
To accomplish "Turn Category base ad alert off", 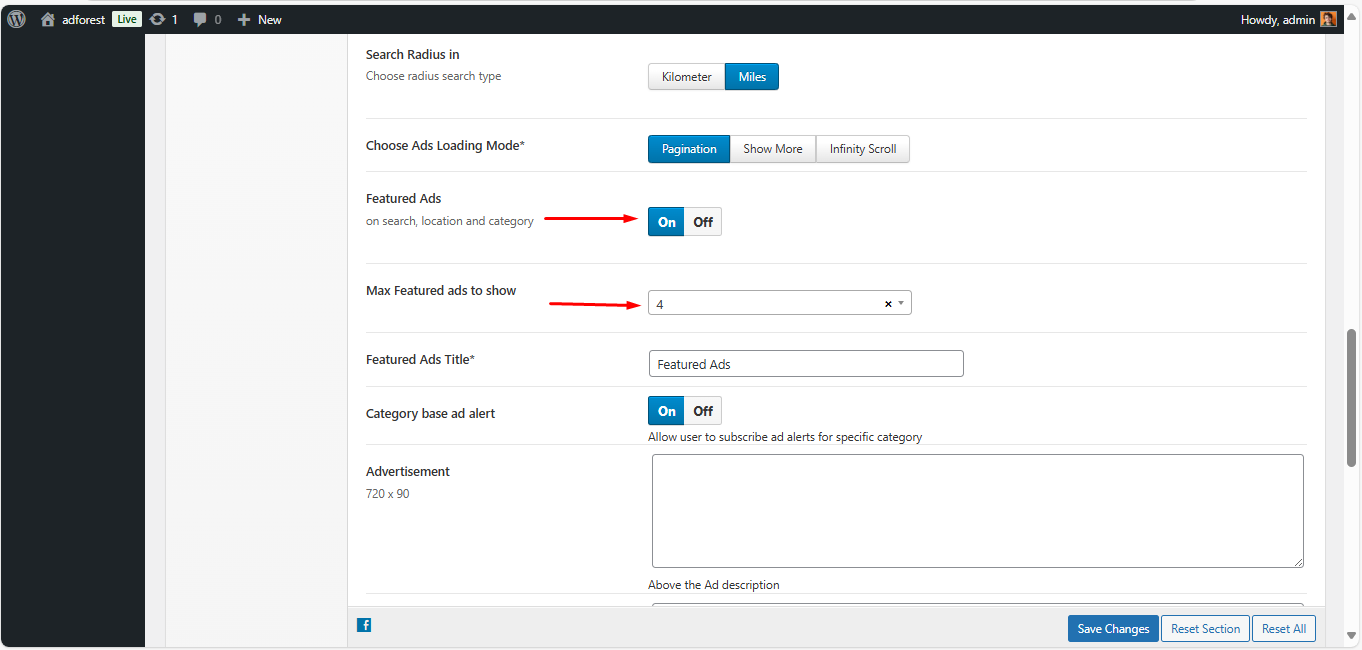I will tap(703, 411).
